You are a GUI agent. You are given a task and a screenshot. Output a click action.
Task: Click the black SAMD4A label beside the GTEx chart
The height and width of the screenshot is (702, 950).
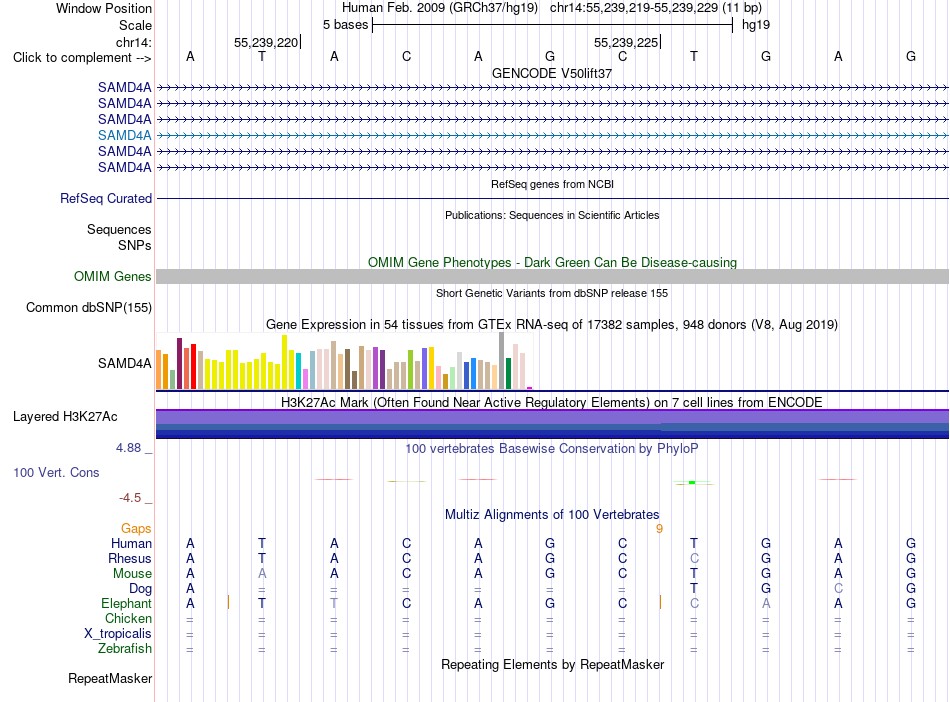click(124, 363)
